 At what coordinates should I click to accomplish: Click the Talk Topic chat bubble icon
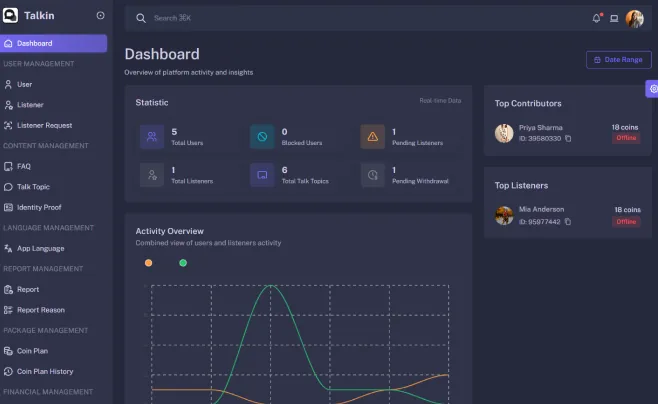pyautogui.click(x=8, y=187)
